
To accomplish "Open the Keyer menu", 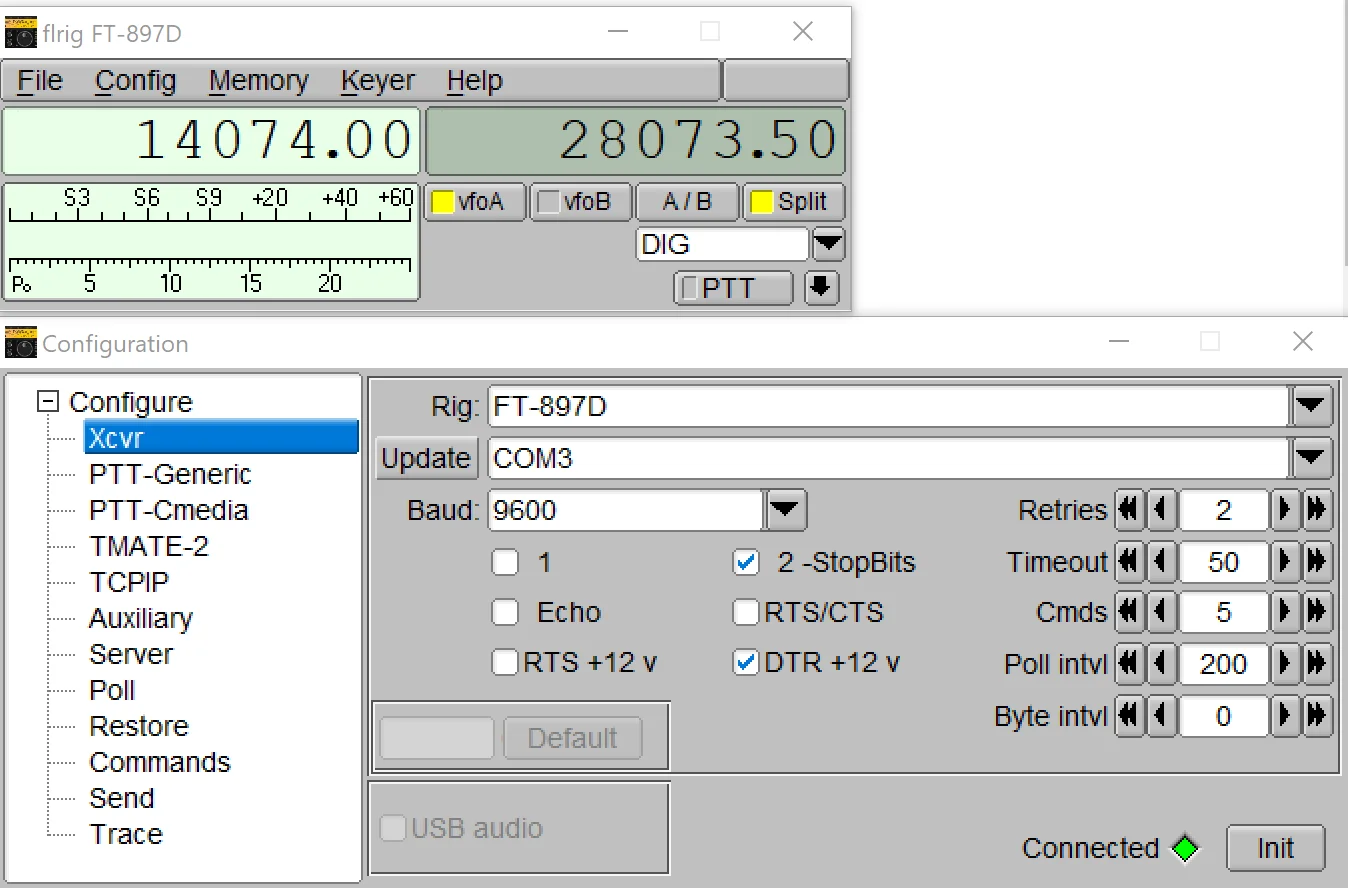I will 378,81.
